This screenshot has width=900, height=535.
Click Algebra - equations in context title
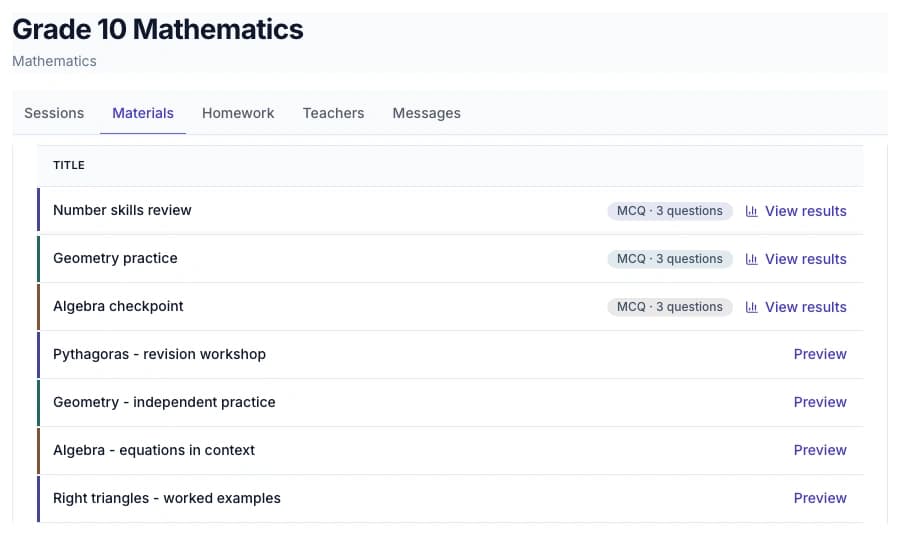pyautogui.click(x=154, y=450)
